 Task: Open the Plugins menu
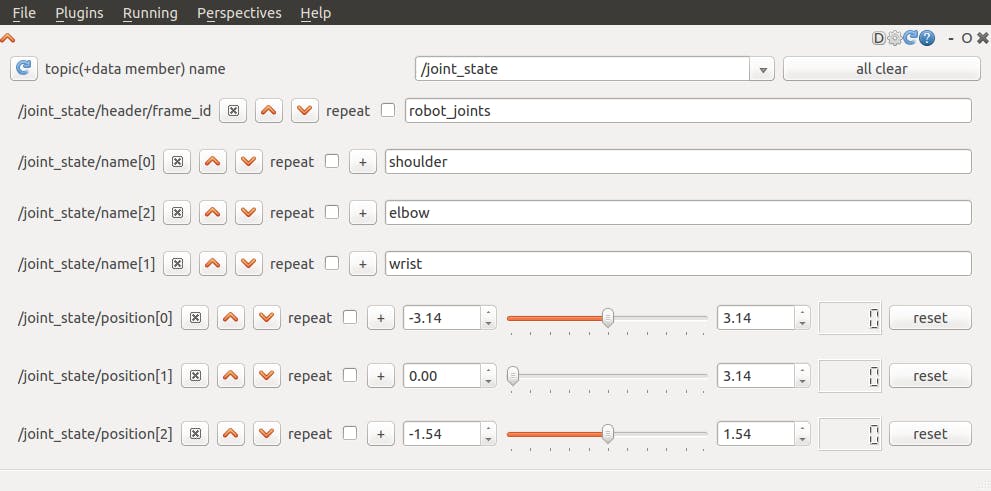(79, 13)
